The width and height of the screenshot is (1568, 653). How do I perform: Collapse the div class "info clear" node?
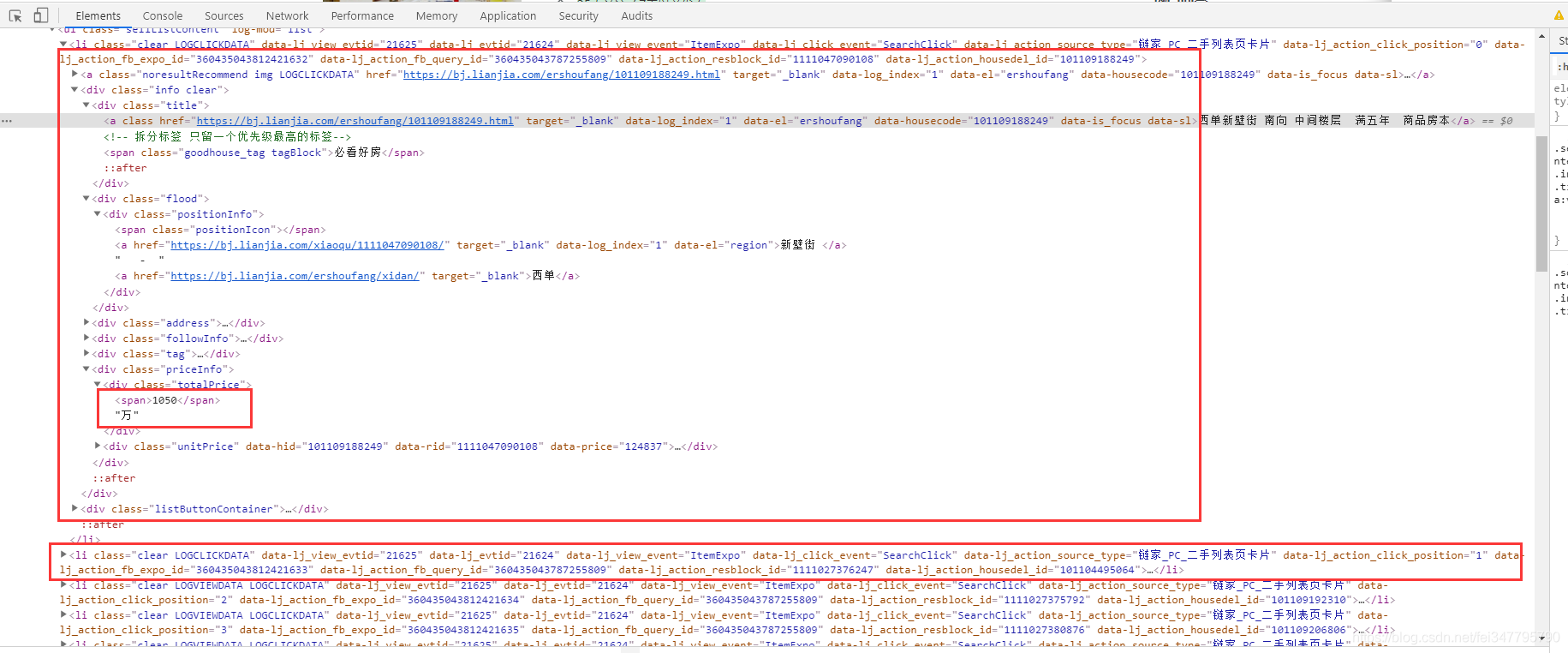click(x=75, y=90)
